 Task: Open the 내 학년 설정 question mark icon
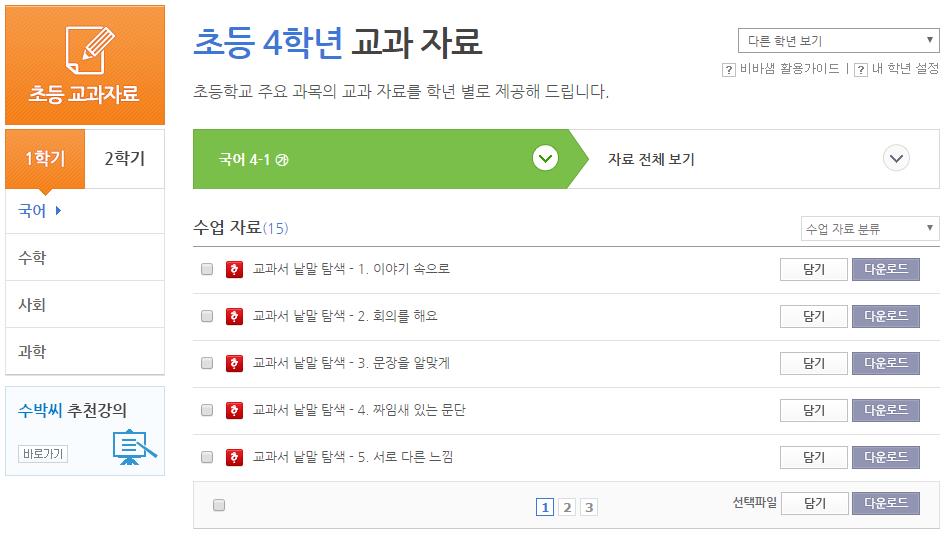point(860,70)
